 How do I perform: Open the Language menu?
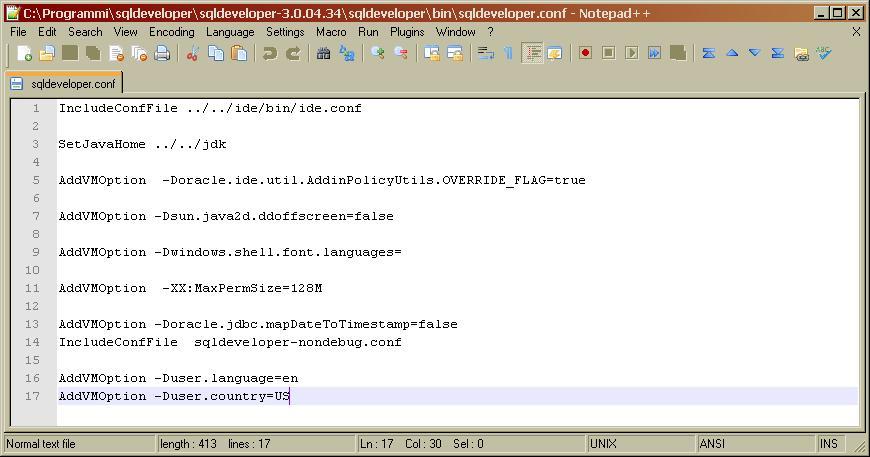pos(230,32)
